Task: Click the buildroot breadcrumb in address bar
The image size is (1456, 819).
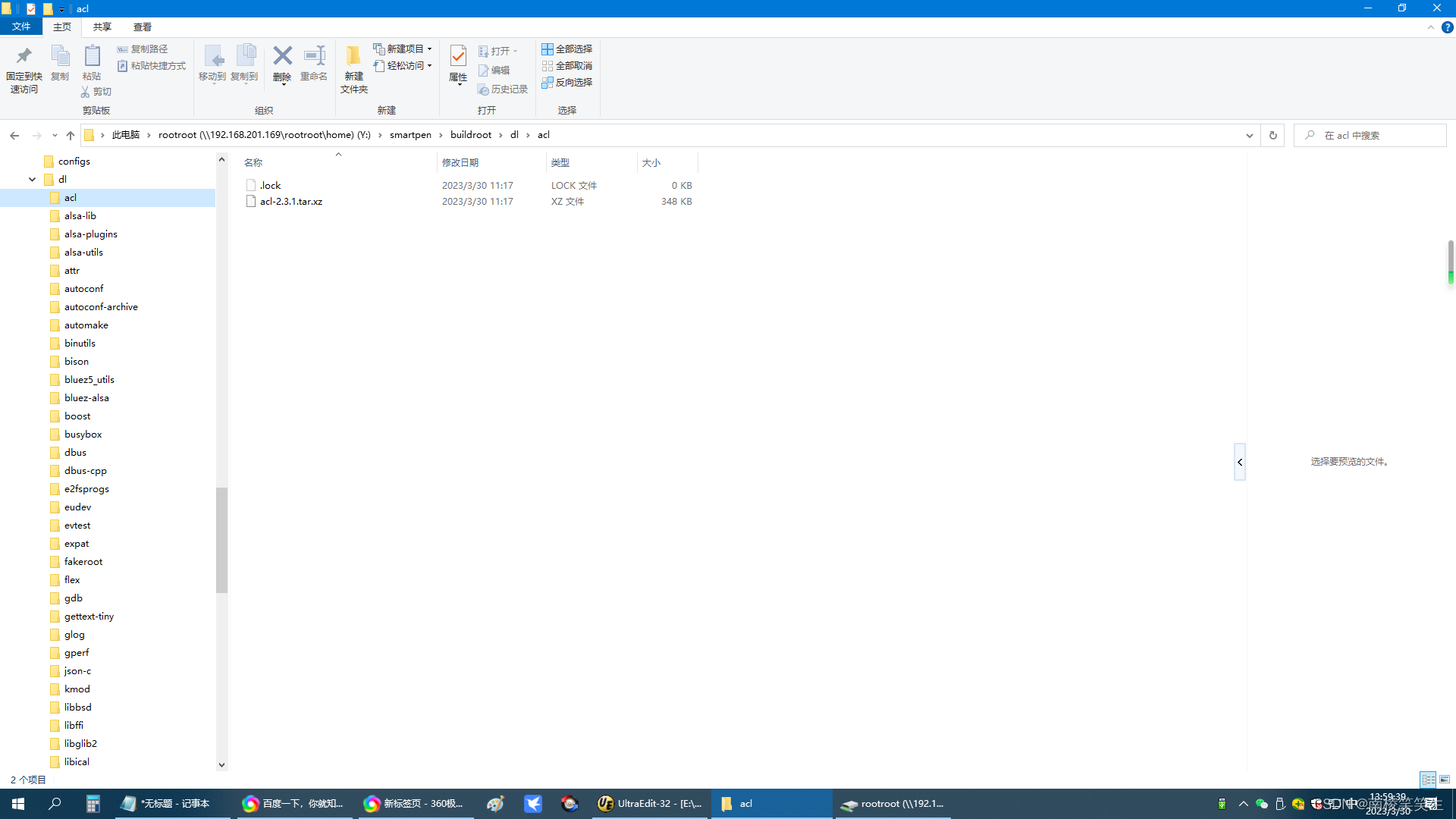Action: 470,135
